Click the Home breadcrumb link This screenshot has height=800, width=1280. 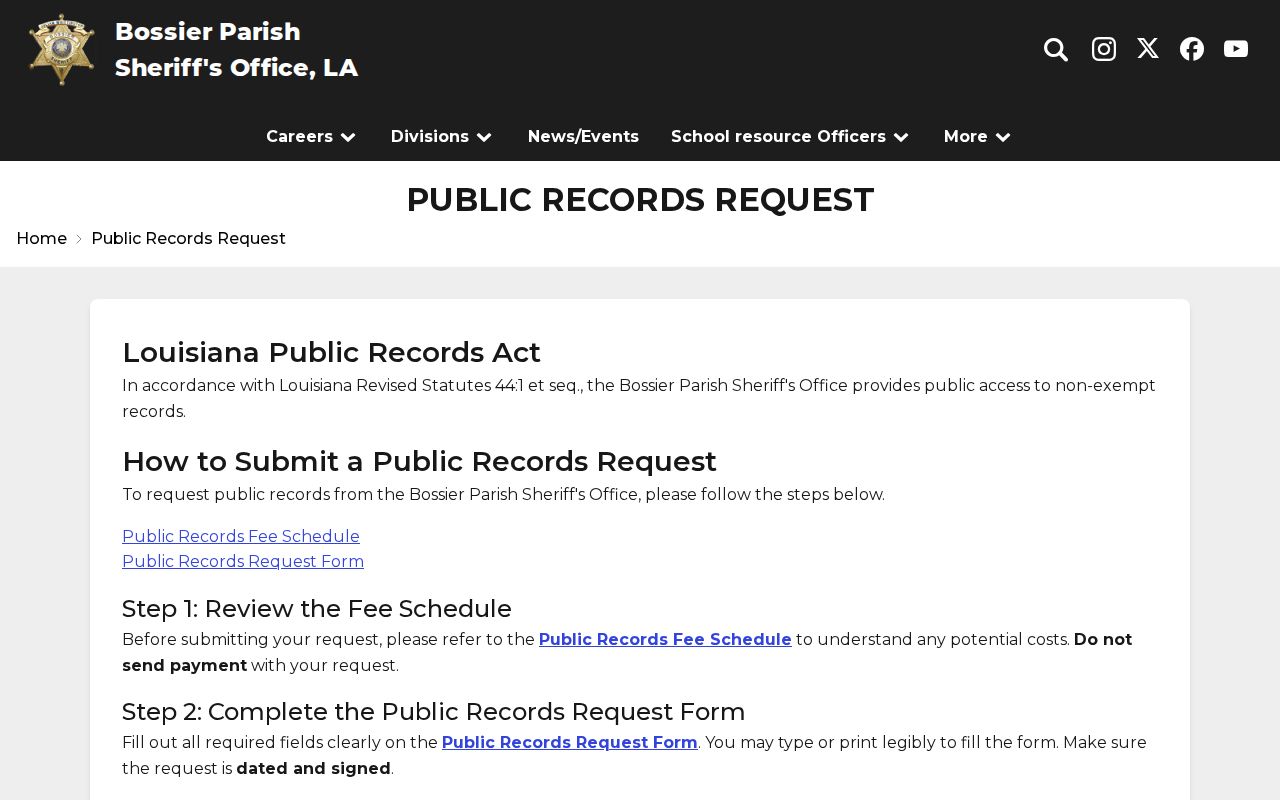[x=42, y=239]
